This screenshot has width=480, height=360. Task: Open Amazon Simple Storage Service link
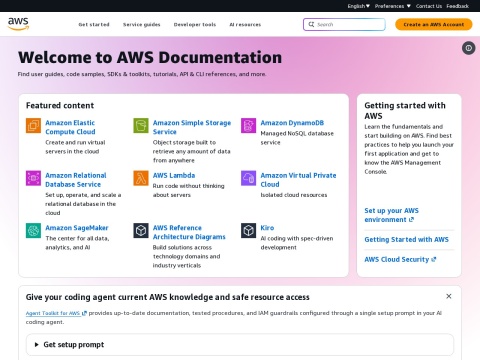(192, 127)
